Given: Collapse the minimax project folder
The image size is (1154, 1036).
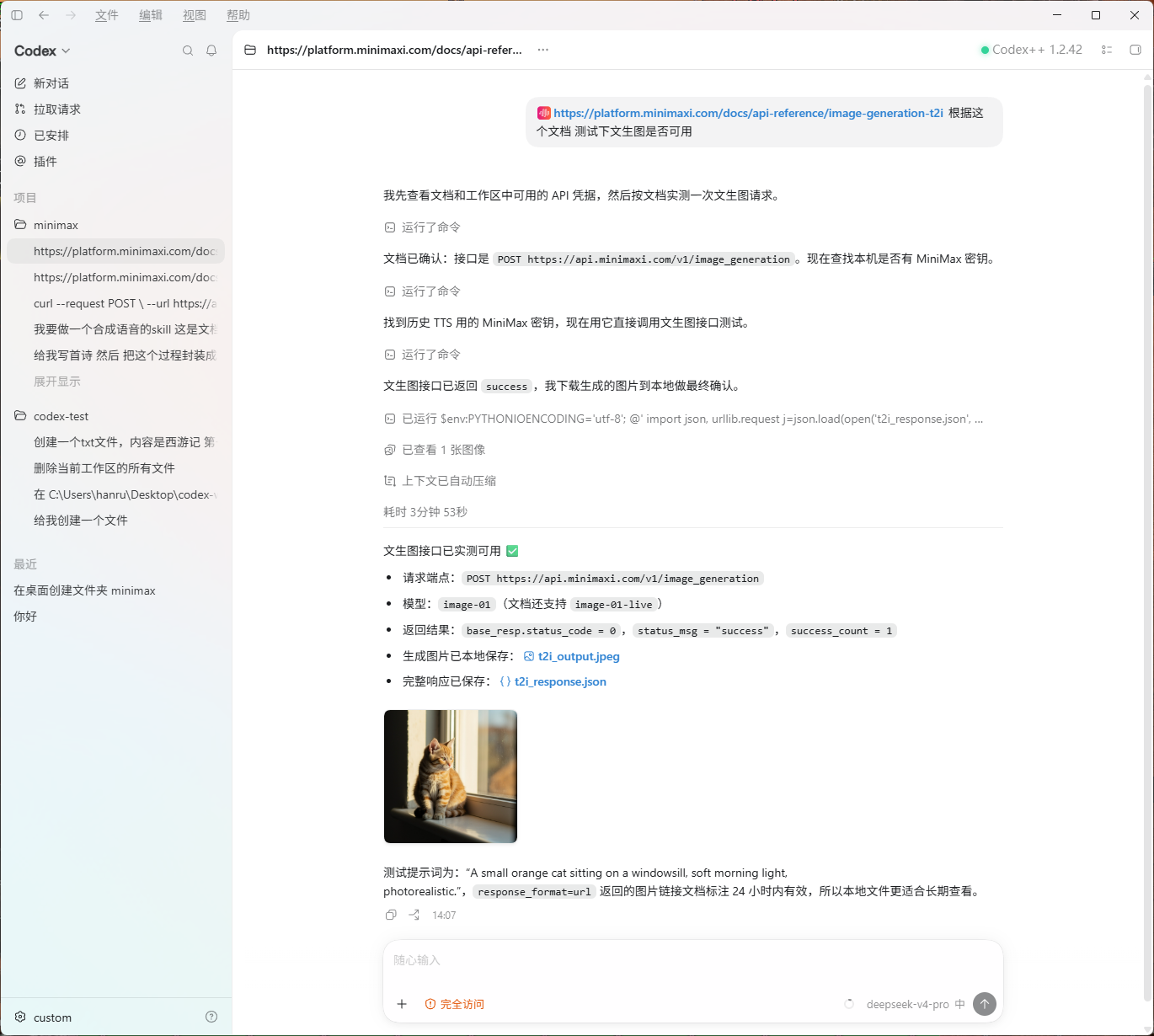Looking at the screenshot, I should (115, 225).
